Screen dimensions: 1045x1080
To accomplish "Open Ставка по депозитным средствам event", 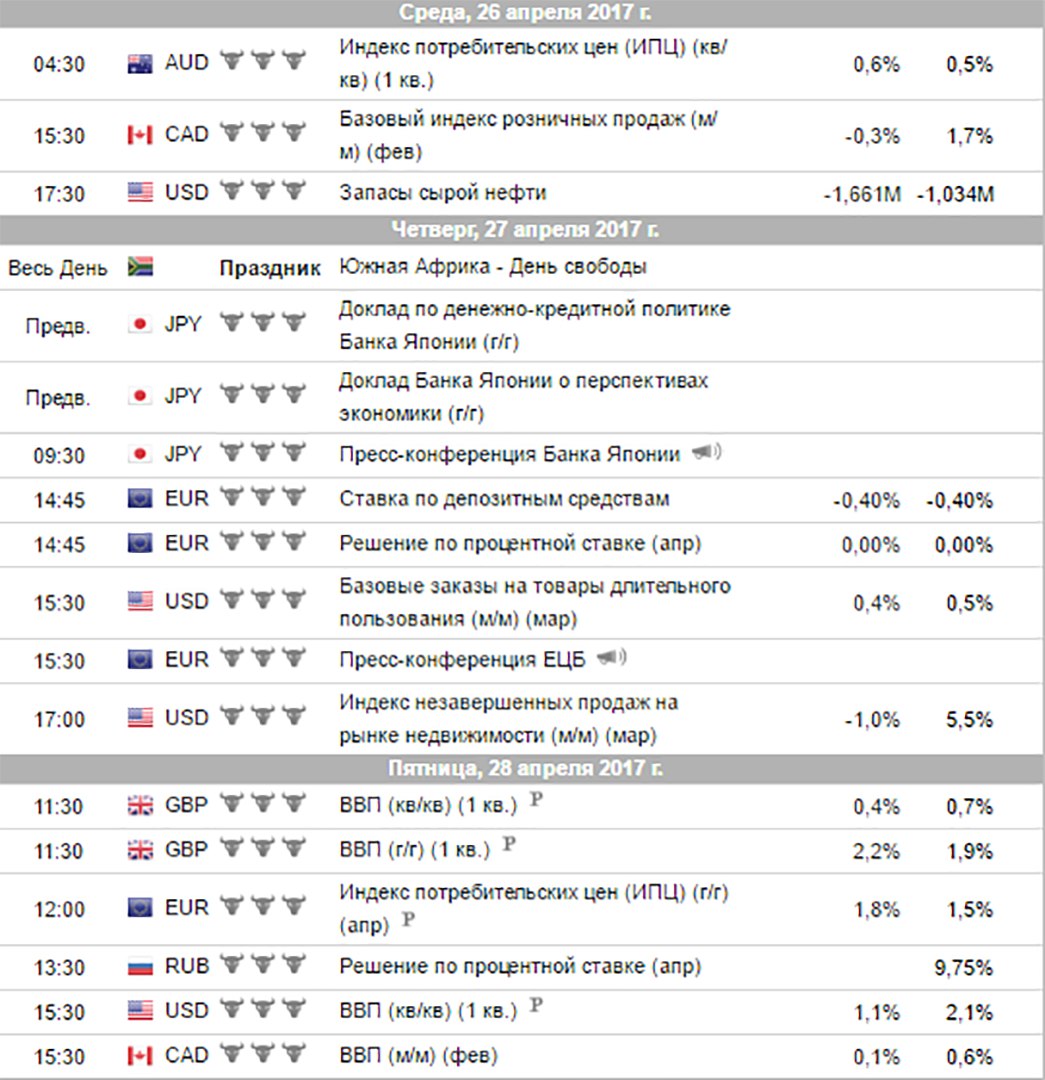I will click(504, 499).
